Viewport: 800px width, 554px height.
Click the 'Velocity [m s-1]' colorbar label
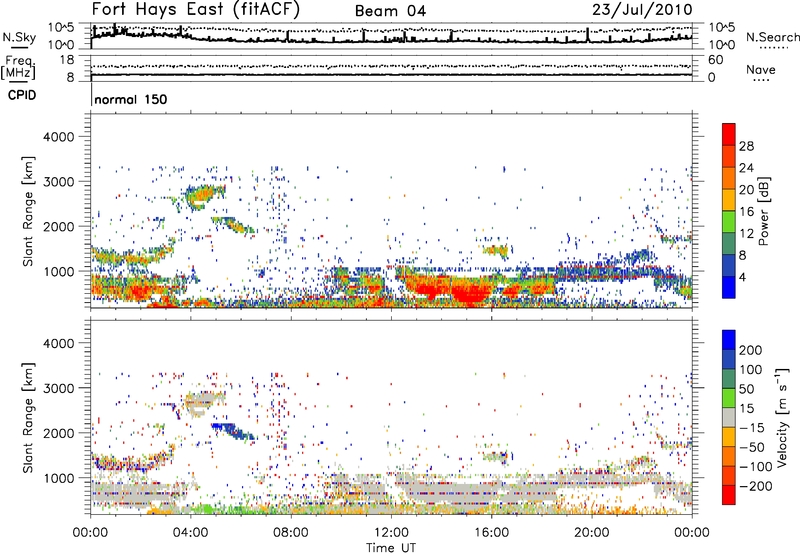781,417
